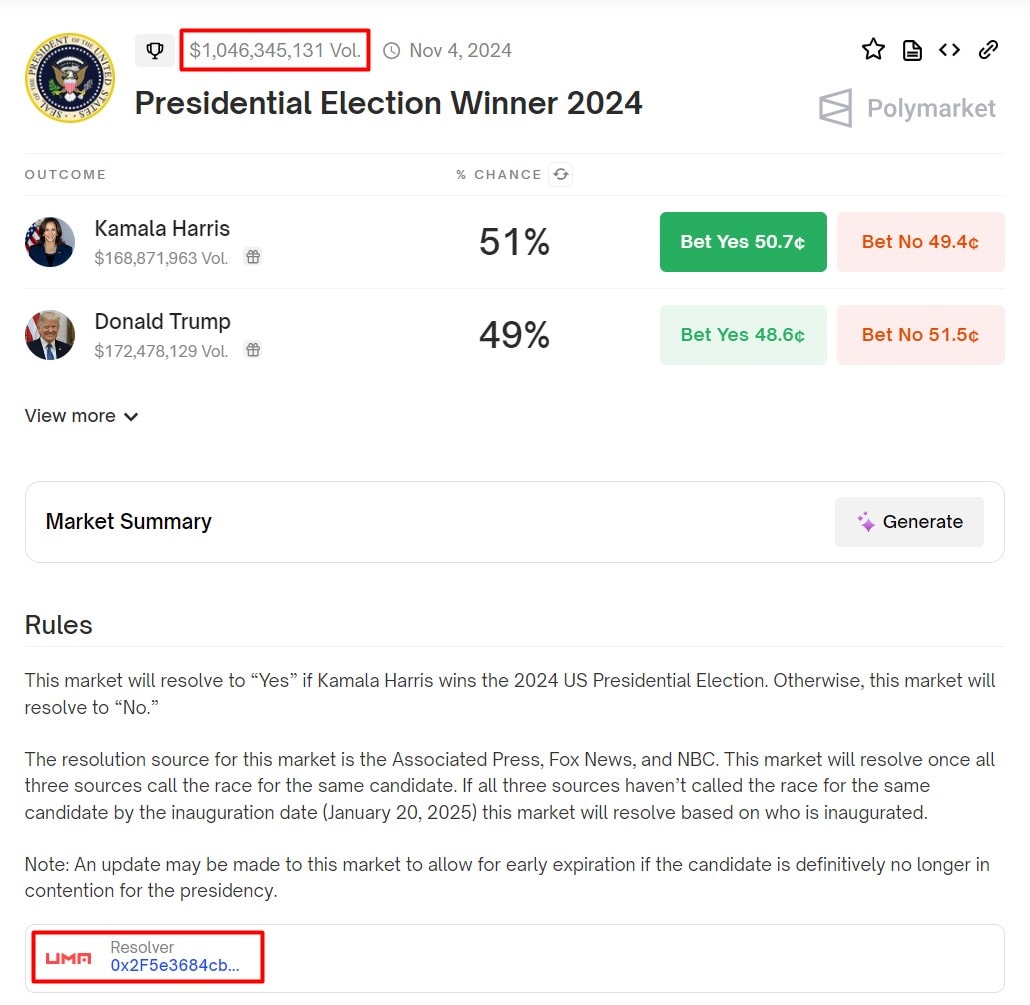Screen dimensions: 1030x1005
Task: Click gift icon under Kamala Harris
Action: click(253, 257)
